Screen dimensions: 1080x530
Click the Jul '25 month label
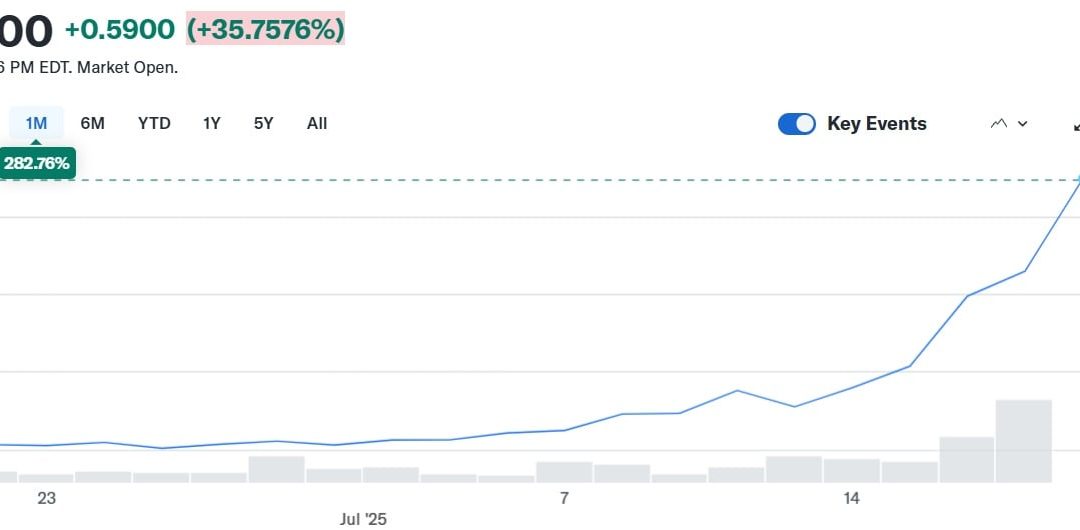click(363, 519)
